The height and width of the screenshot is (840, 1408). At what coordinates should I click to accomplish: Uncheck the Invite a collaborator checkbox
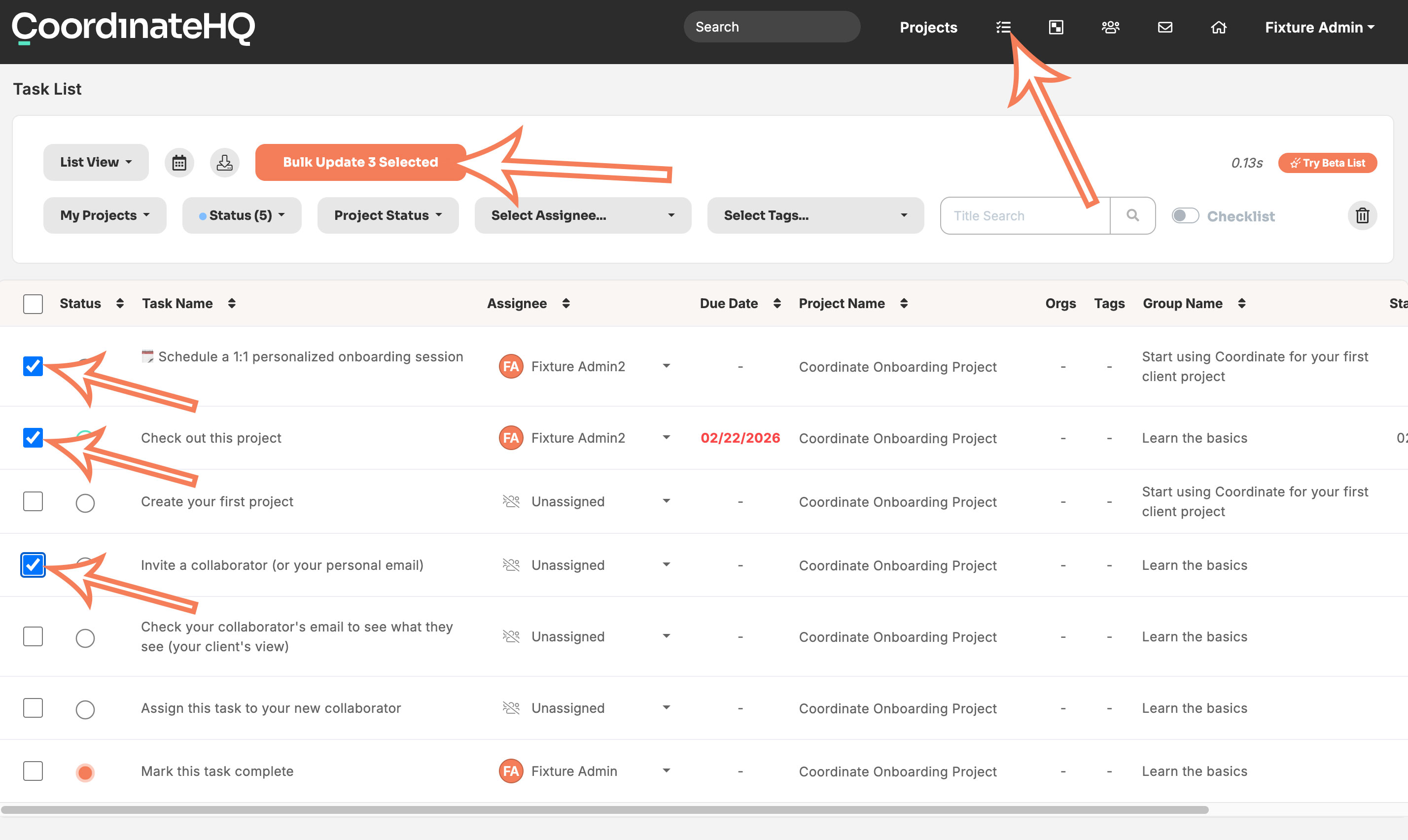pos(33,565)
